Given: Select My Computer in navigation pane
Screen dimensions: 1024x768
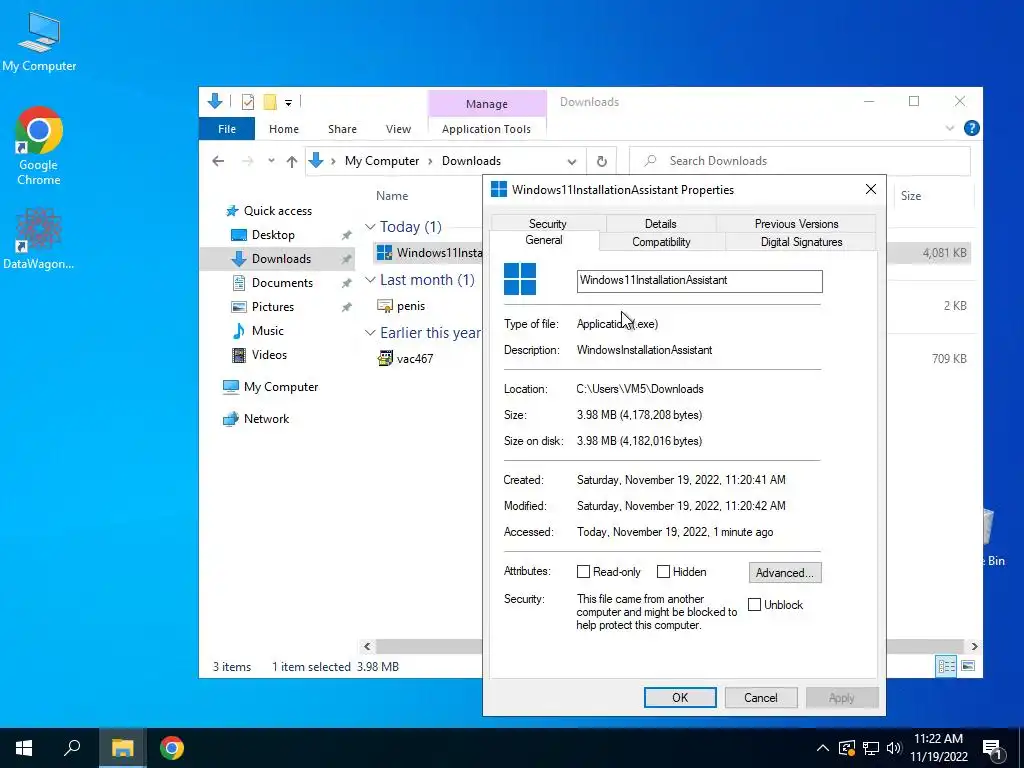Looking at the screenshot, I should tap(281, 387).
